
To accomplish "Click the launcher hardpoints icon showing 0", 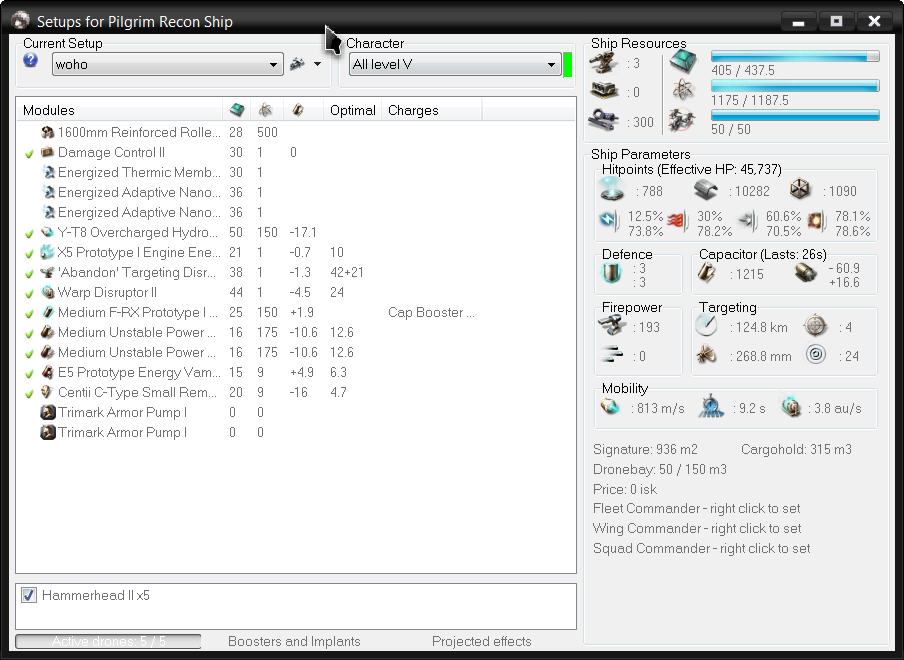I will click(604, 91).
